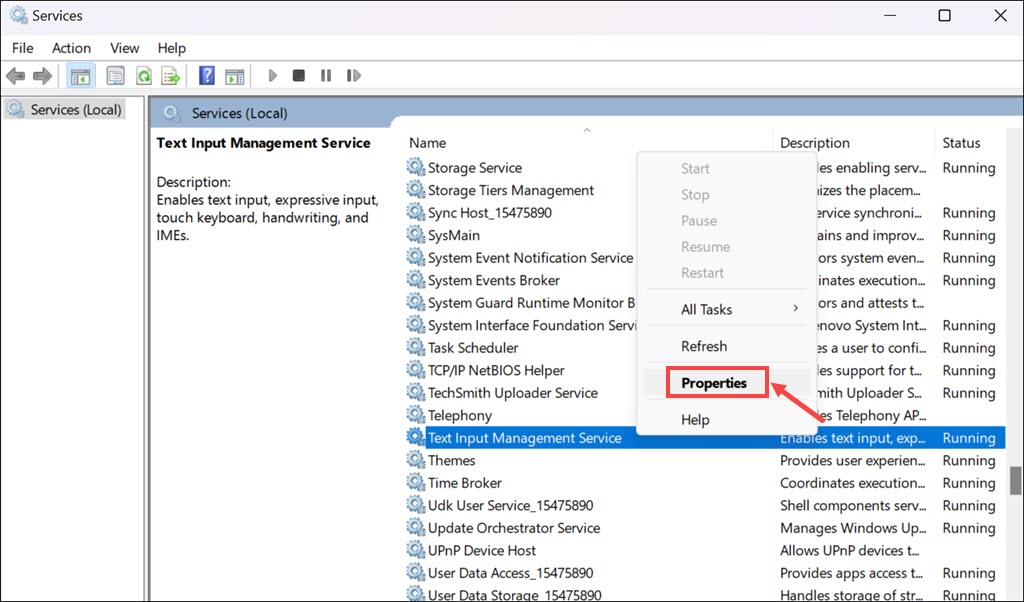The width and height of the screenshot is (1024, 602).
Task: Click the Refresh icon on the toolbar
Action: coord(143,75)
